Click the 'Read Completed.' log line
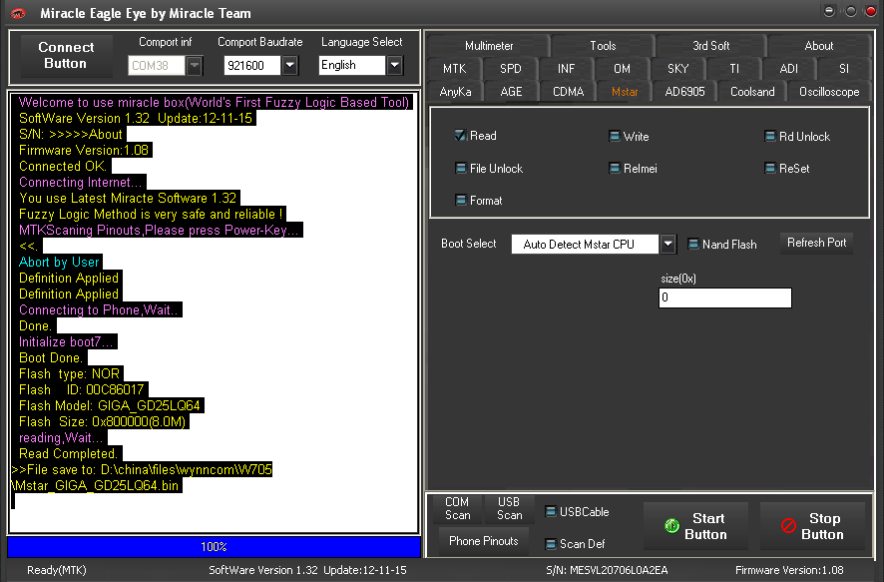Screen dimensions: 884x582 pyautogui.click(x=68, y=454)
